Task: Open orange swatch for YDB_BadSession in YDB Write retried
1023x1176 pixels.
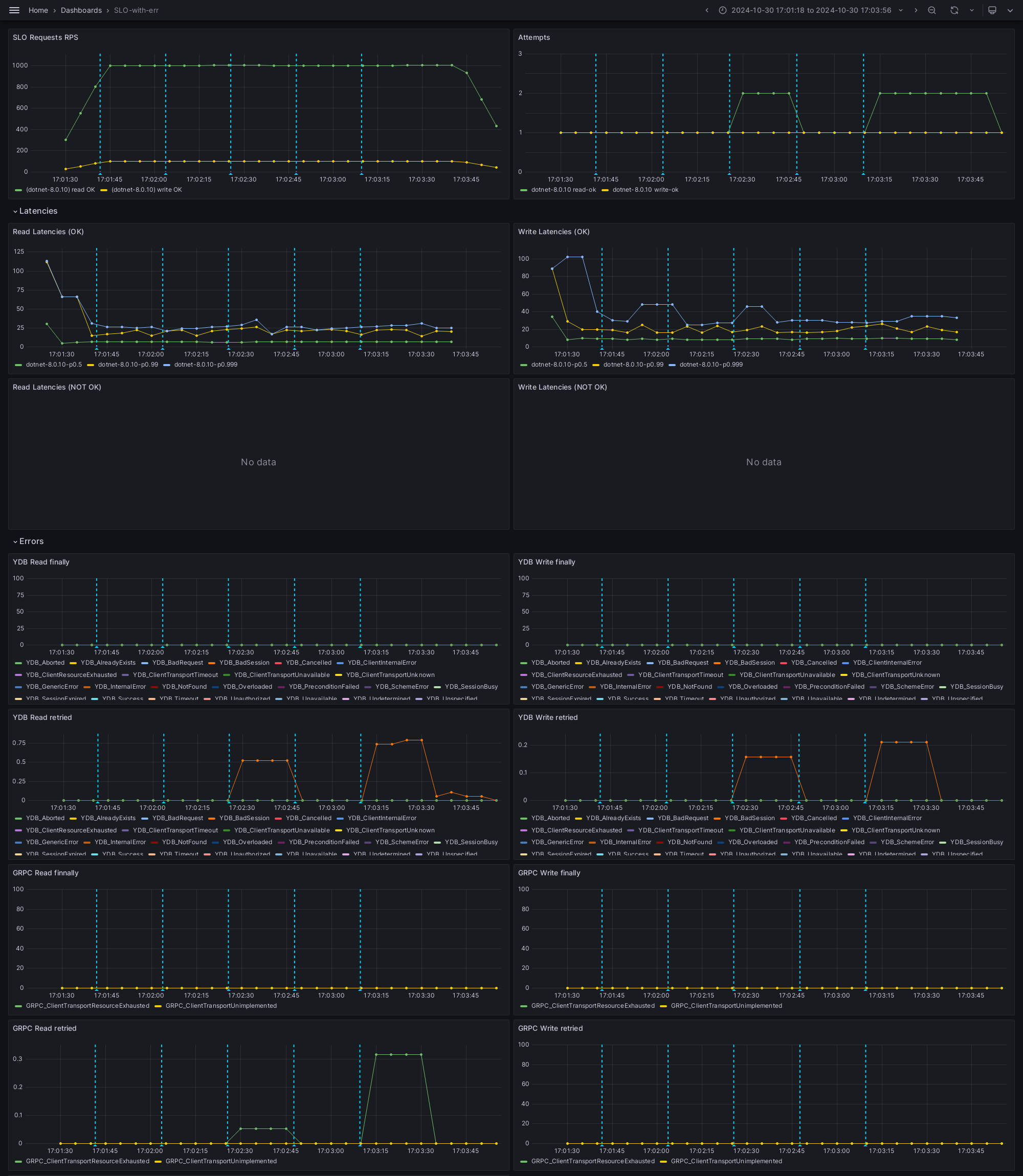Action: coord(717,818)
